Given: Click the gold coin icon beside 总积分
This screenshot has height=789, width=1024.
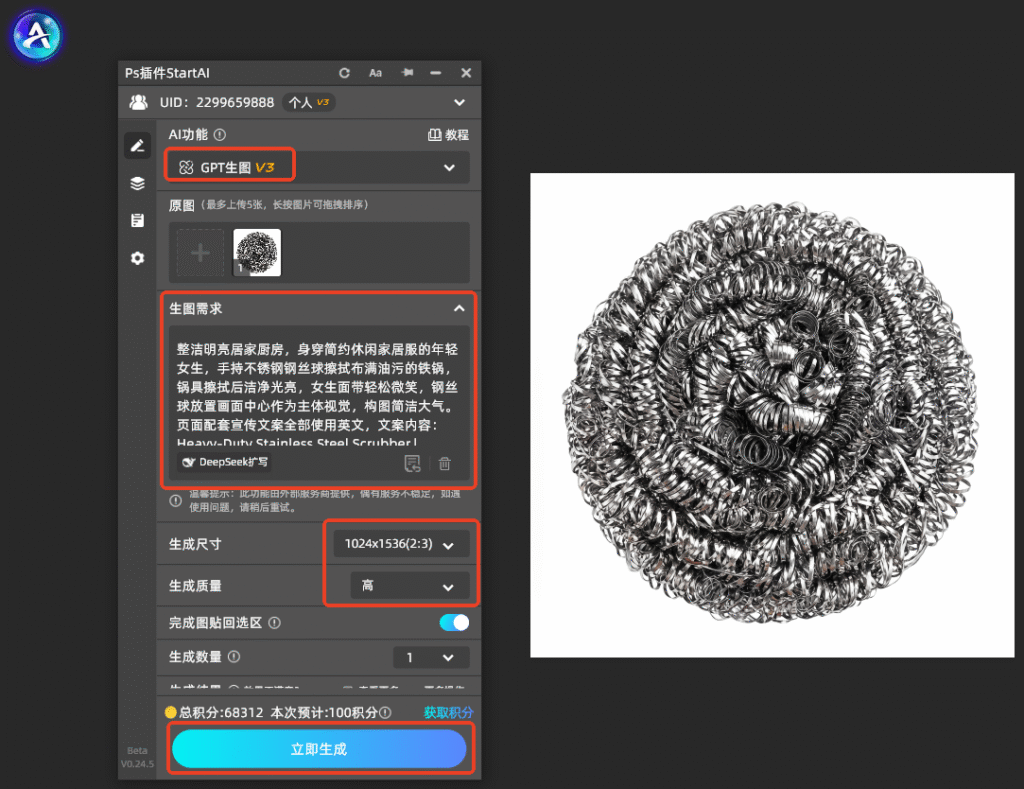Looking at the screenshot, I should (171, 713).
